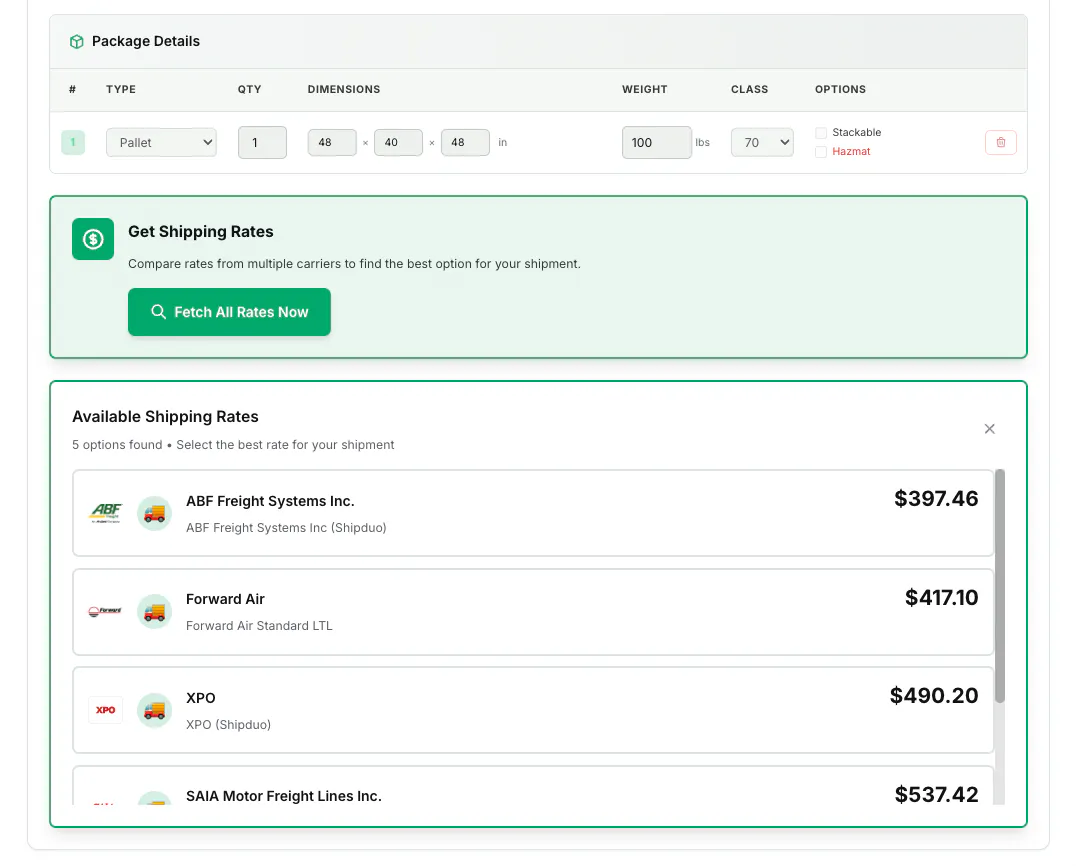The height and width of the screenshot is (866, 1076).
Task: Click the Stackable label text
Action: coord(856,132)
